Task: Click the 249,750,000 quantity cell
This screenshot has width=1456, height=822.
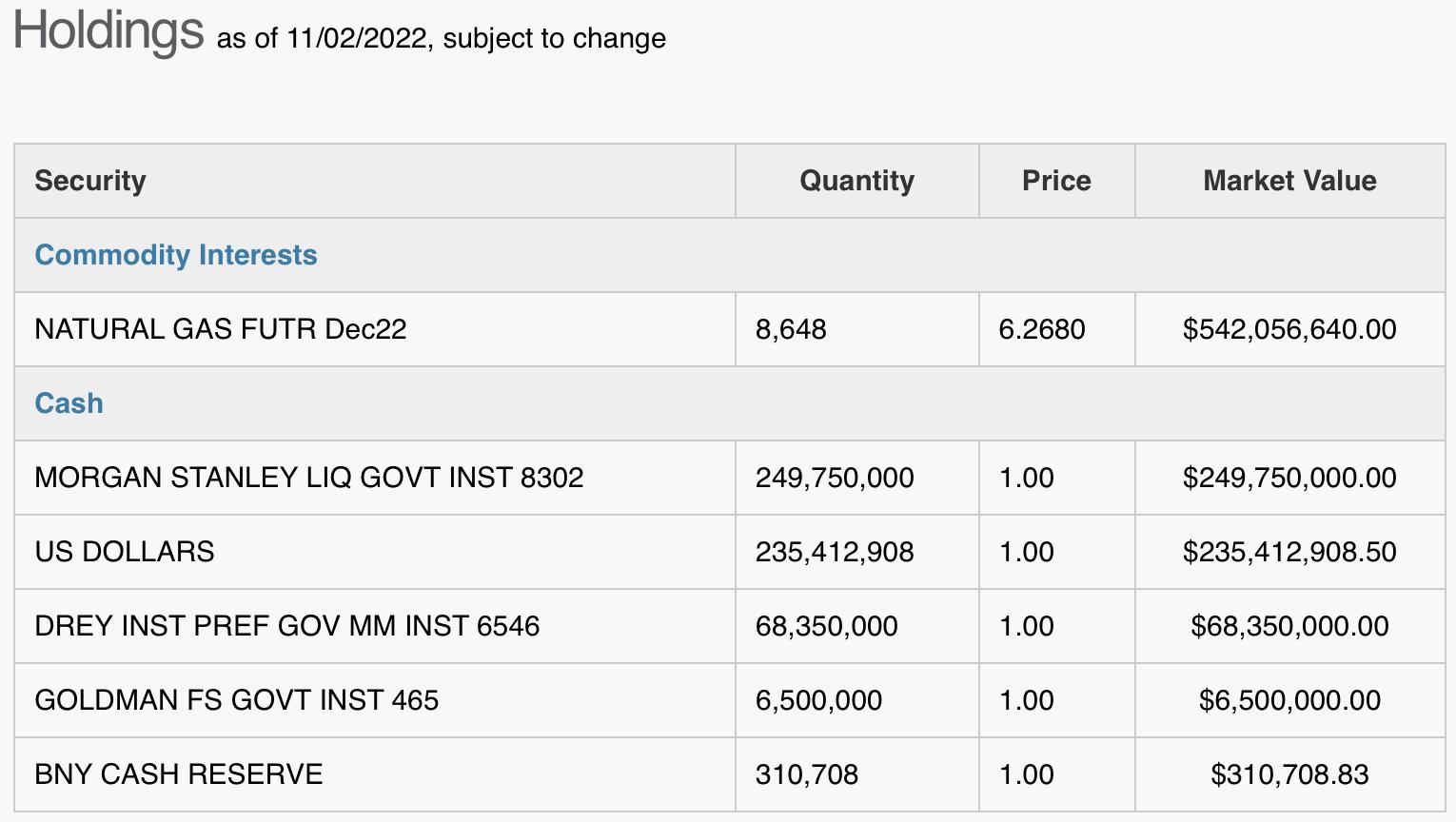Action: 835,478
